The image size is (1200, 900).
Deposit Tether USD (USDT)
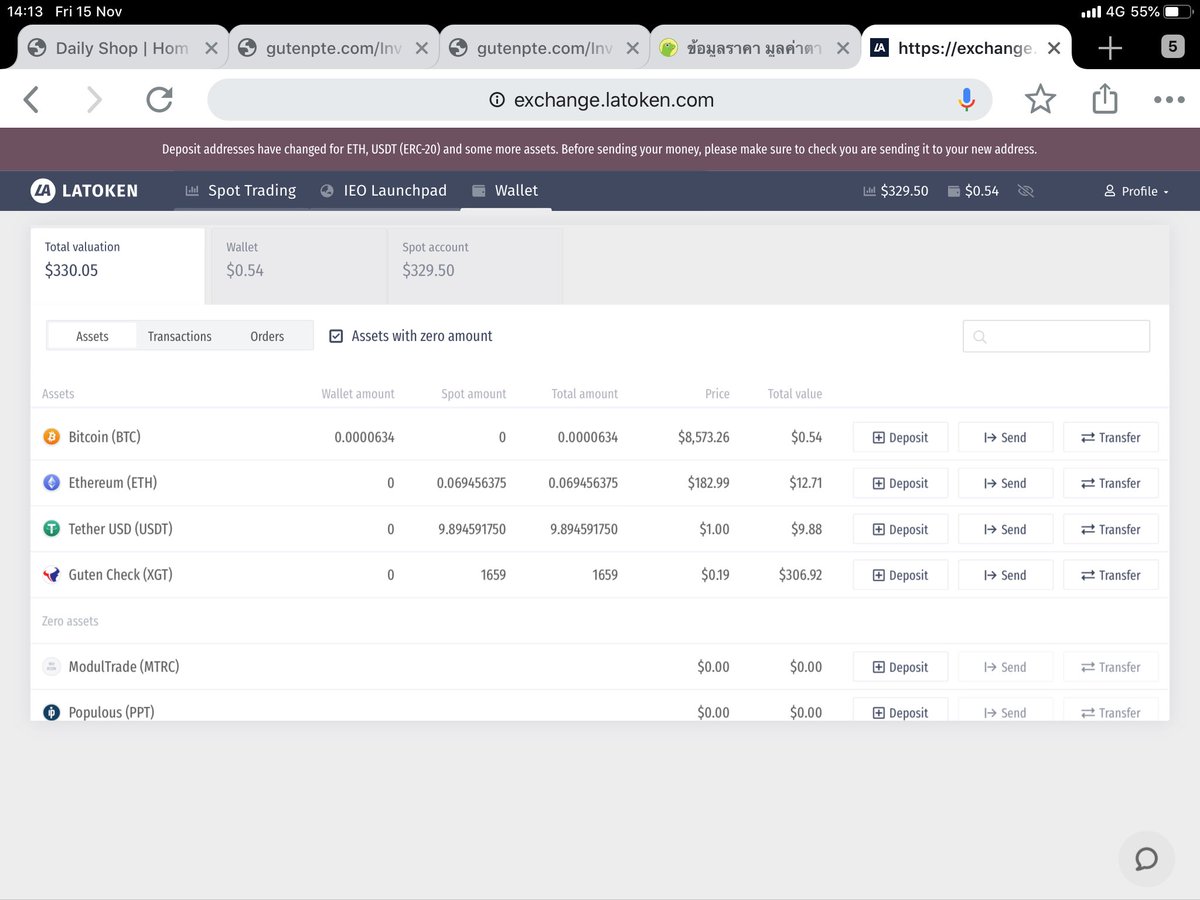tap(900, 529)
